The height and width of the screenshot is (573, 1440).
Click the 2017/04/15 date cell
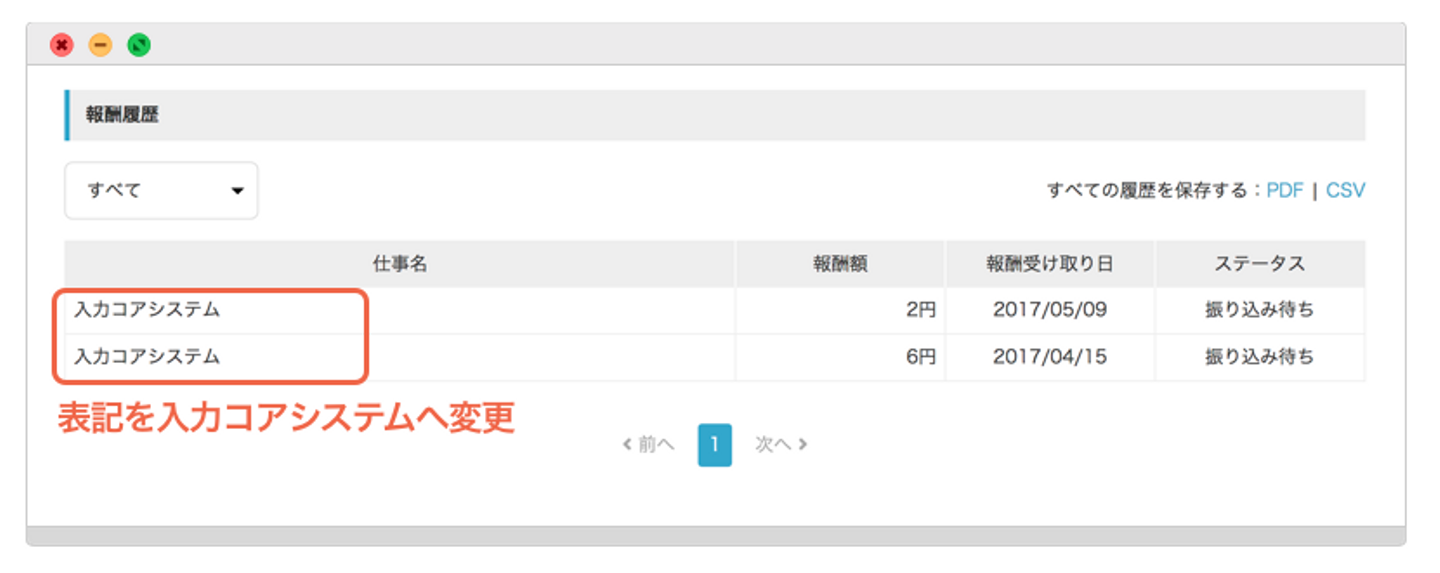coord(1050,357)
